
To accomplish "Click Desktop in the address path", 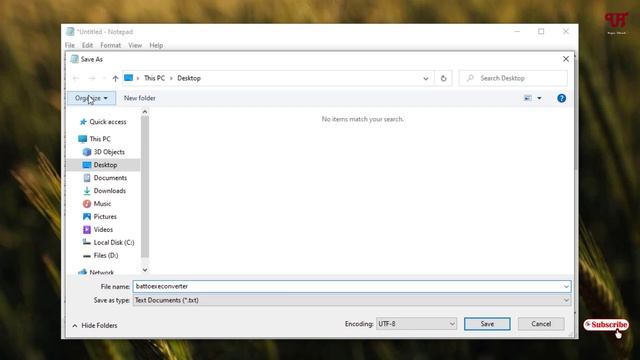I will [x=189, y=78].
